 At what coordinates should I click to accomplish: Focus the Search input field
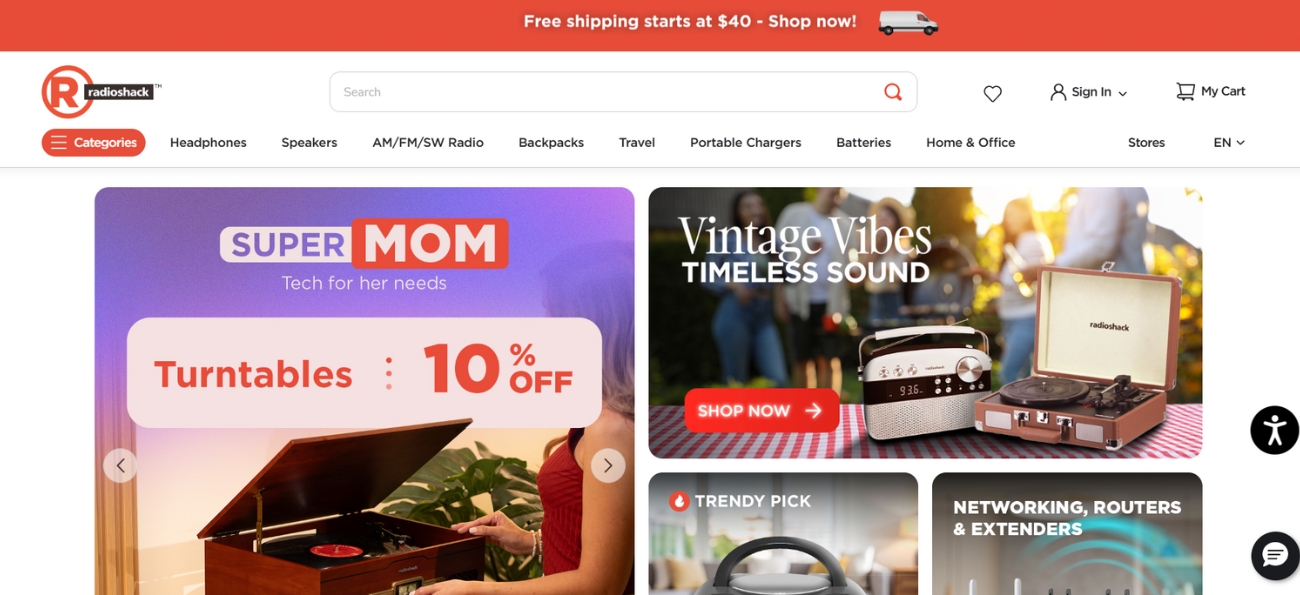coord(605,92)
